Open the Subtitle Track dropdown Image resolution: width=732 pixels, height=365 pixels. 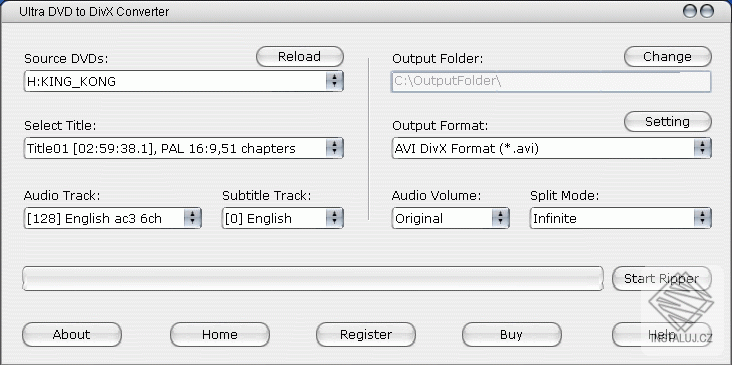pyautogui.click(x=282, y=218)
